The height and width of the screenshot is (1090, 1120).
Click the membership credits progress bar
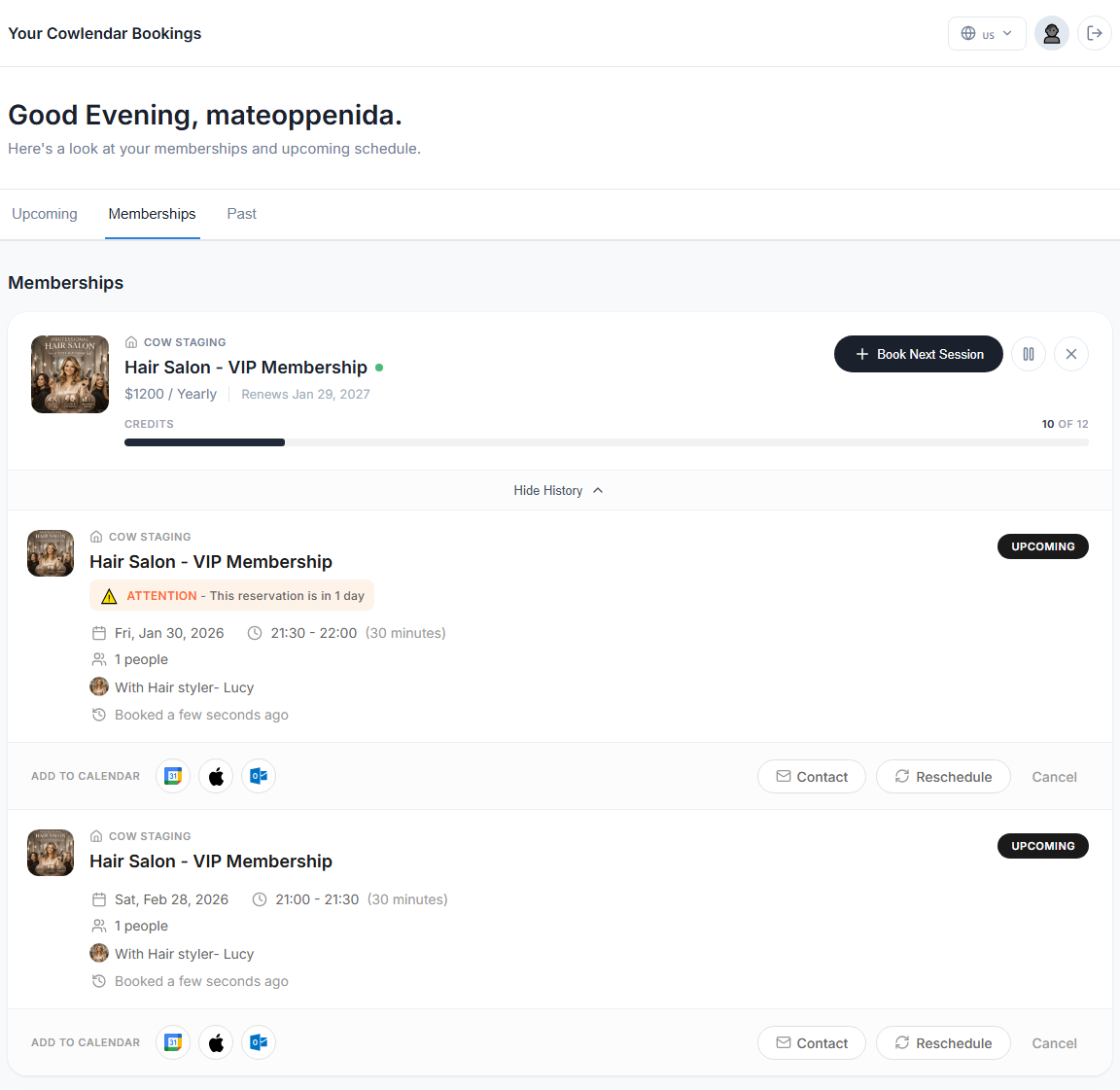pos(606,442)
